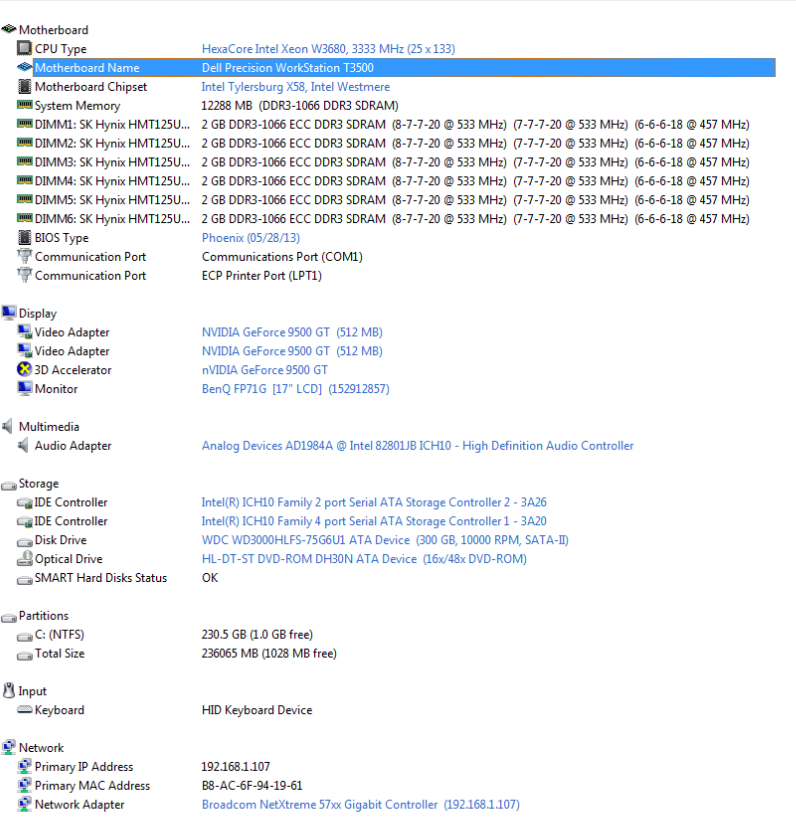Click the Audio Adapter speaker icon
Screen dimensions: 796x826
tap(23, 445)
